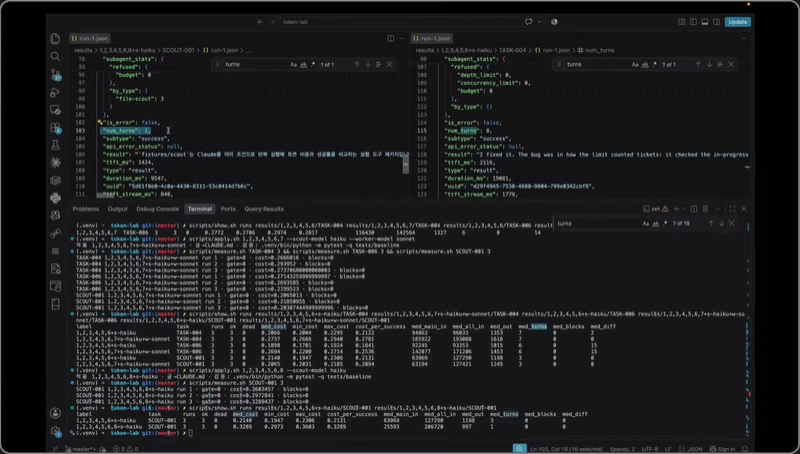Close the terminal find widget
Viewport: 800px width, 454px height.
(732, 223)
